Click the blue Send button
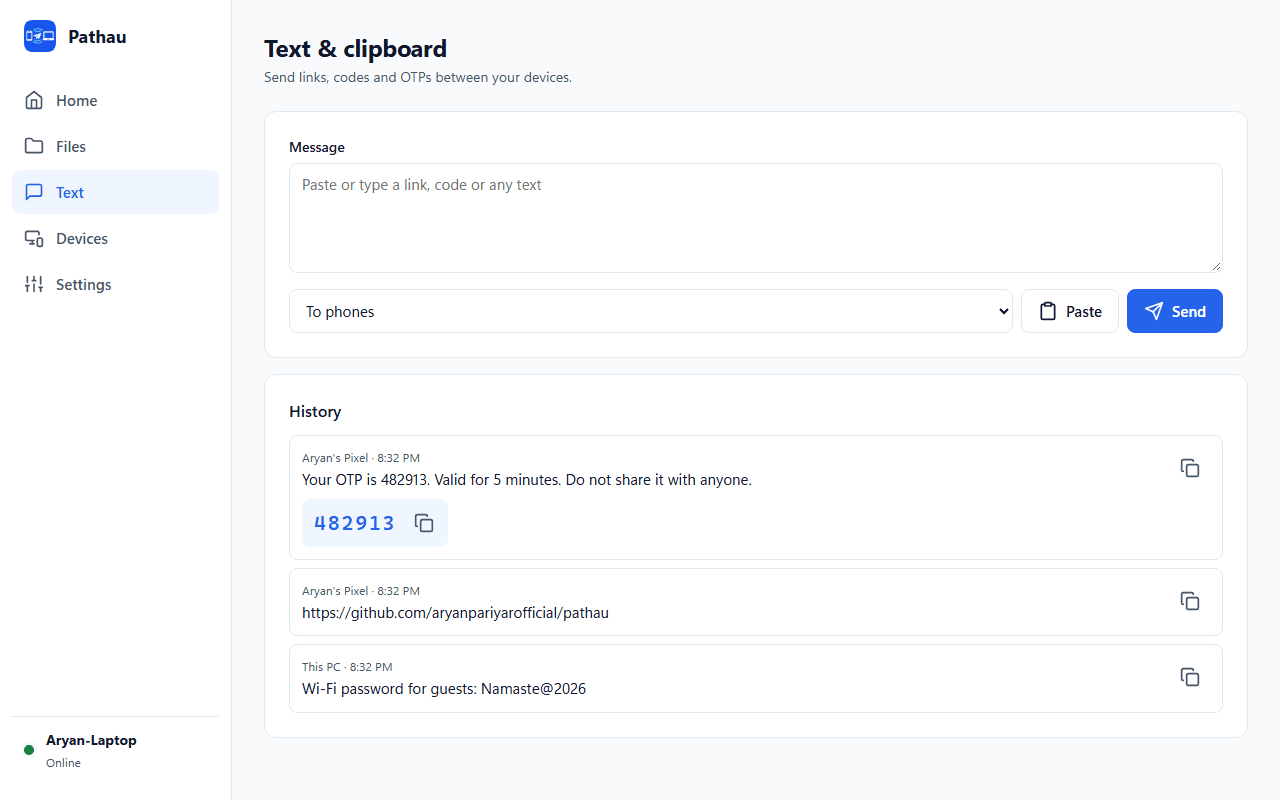The height and width of the screenshot is (800, 1280). point(1174,311)
